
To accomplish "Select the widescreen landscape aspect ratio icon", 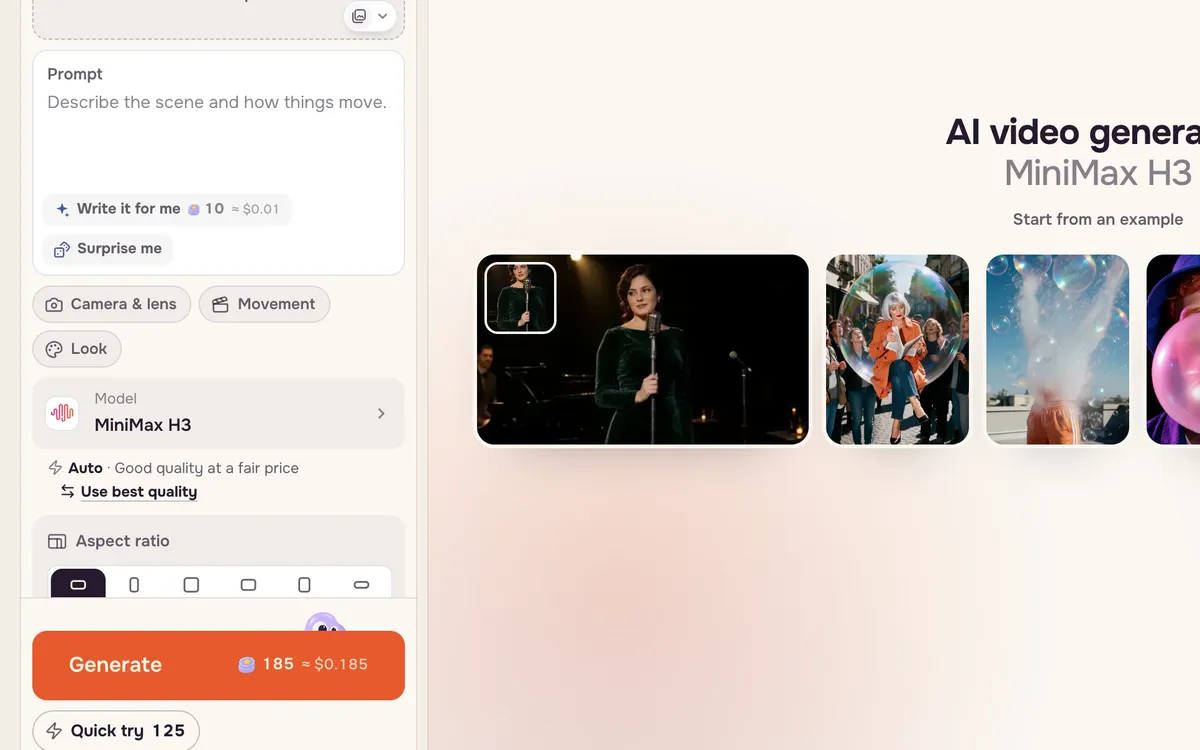I will click(x=78, y=584).
